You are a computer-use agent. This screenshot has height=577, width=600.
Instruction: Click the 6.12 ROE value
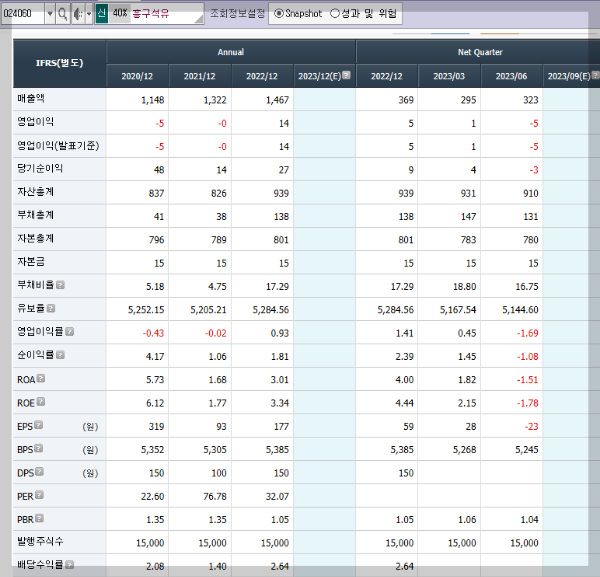pos(155,403)
